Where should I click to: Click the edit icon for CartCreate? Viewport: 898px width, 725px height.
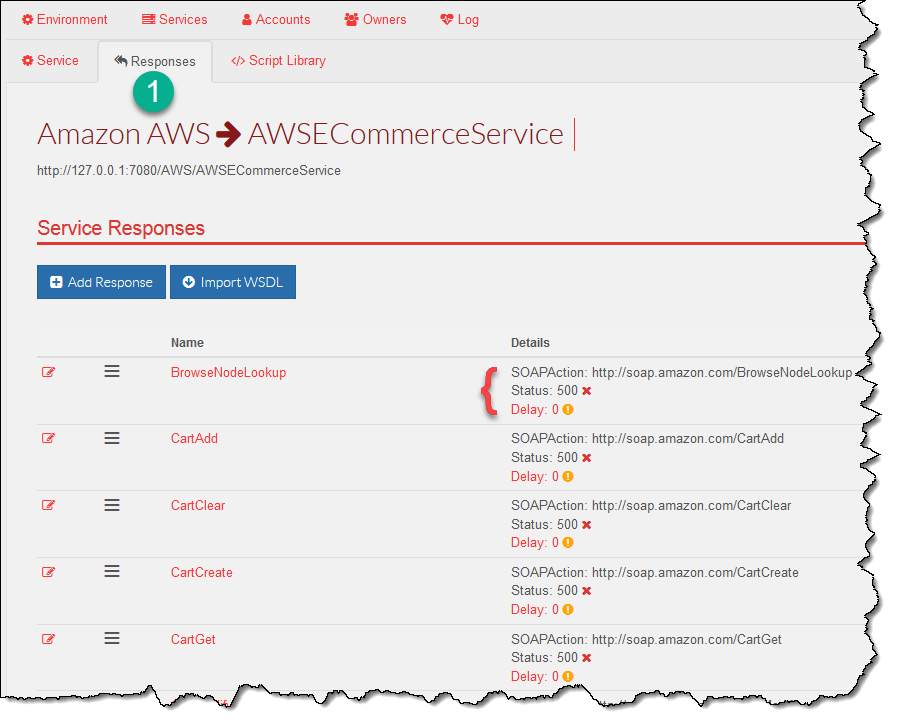[x=48, y=572]
